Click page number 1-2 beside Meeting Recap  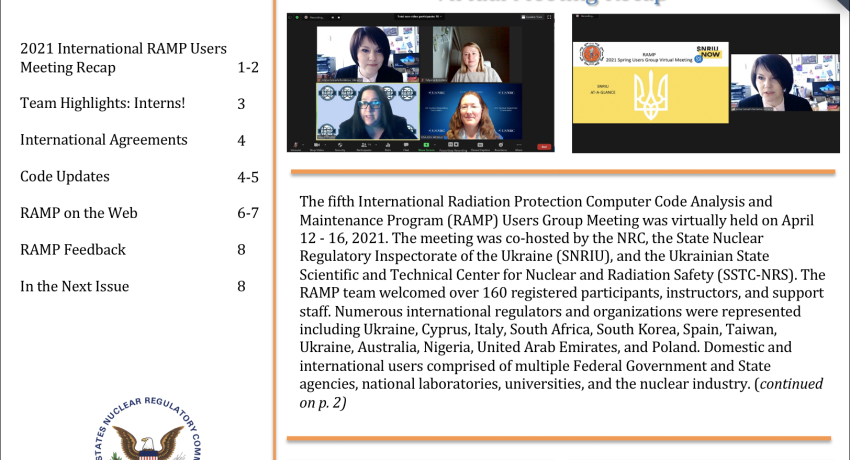click(248, 68)
